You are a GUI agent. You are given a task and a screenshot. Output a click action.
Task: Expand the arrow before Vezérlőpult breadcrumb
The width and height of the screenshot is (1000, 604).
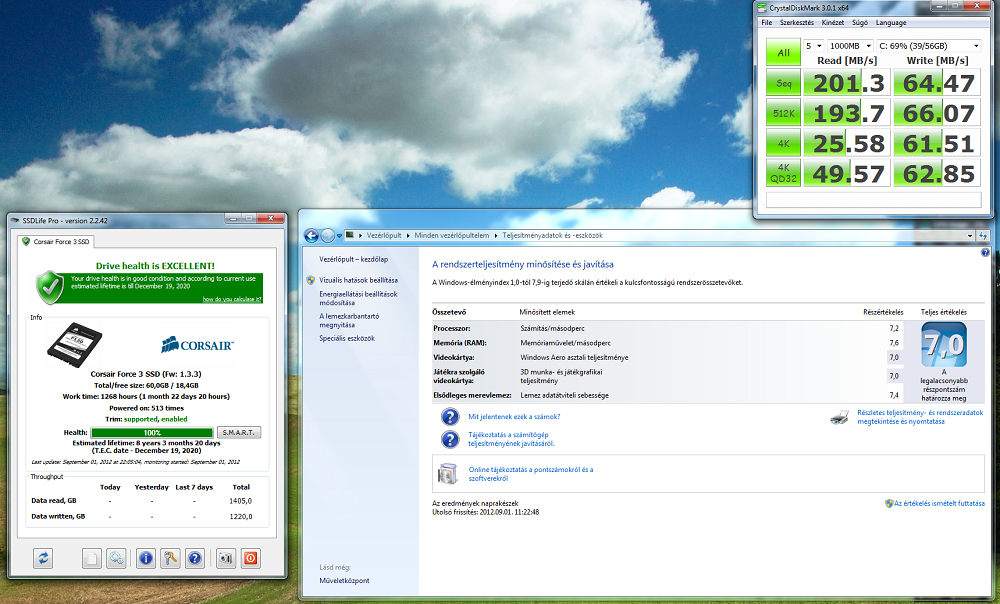tap(360, 236)
